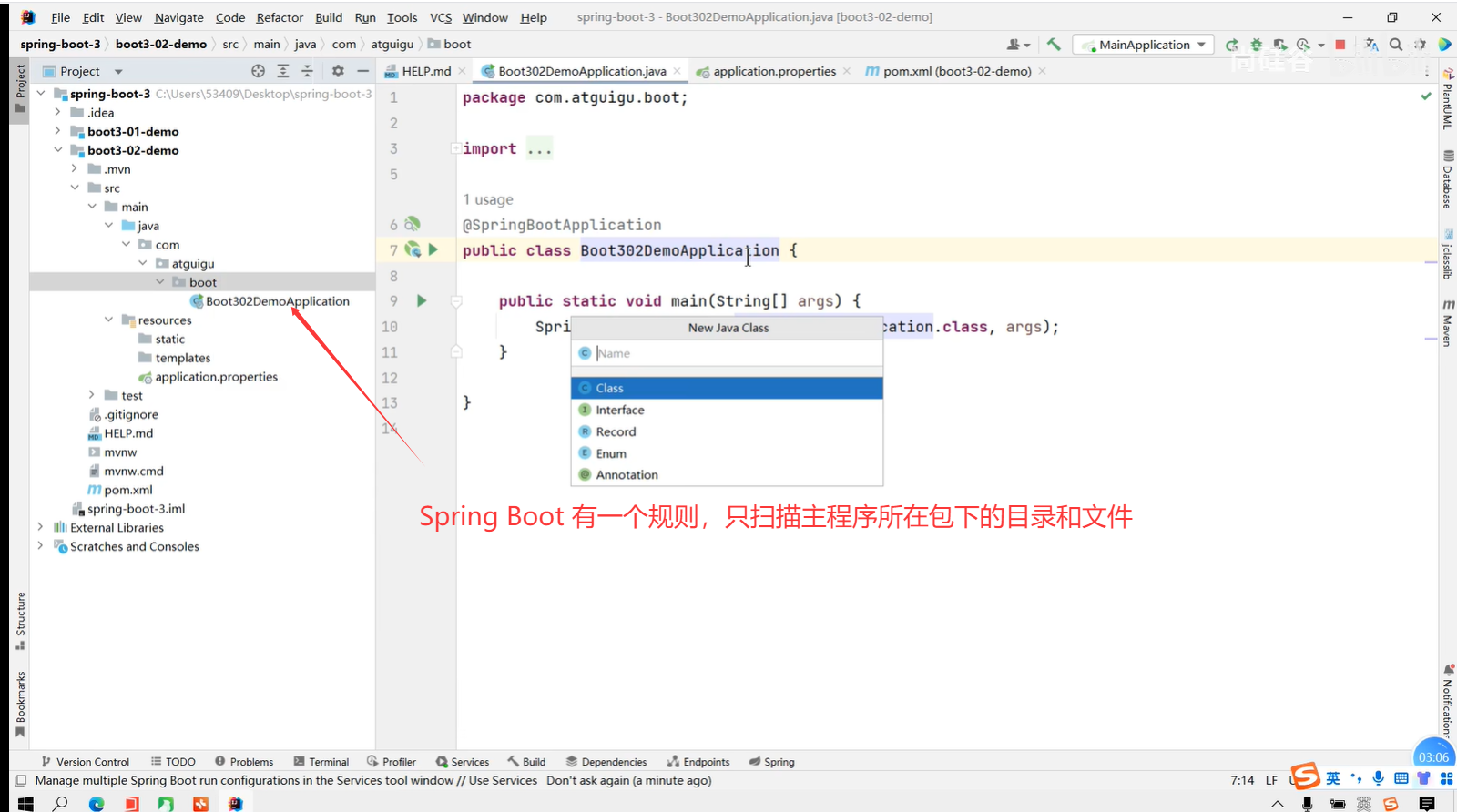Image resolution: width=1457 pixels, height=812 pixels.
Task: Expand Scratches and Consoles node
Action: tap(40, 546)
